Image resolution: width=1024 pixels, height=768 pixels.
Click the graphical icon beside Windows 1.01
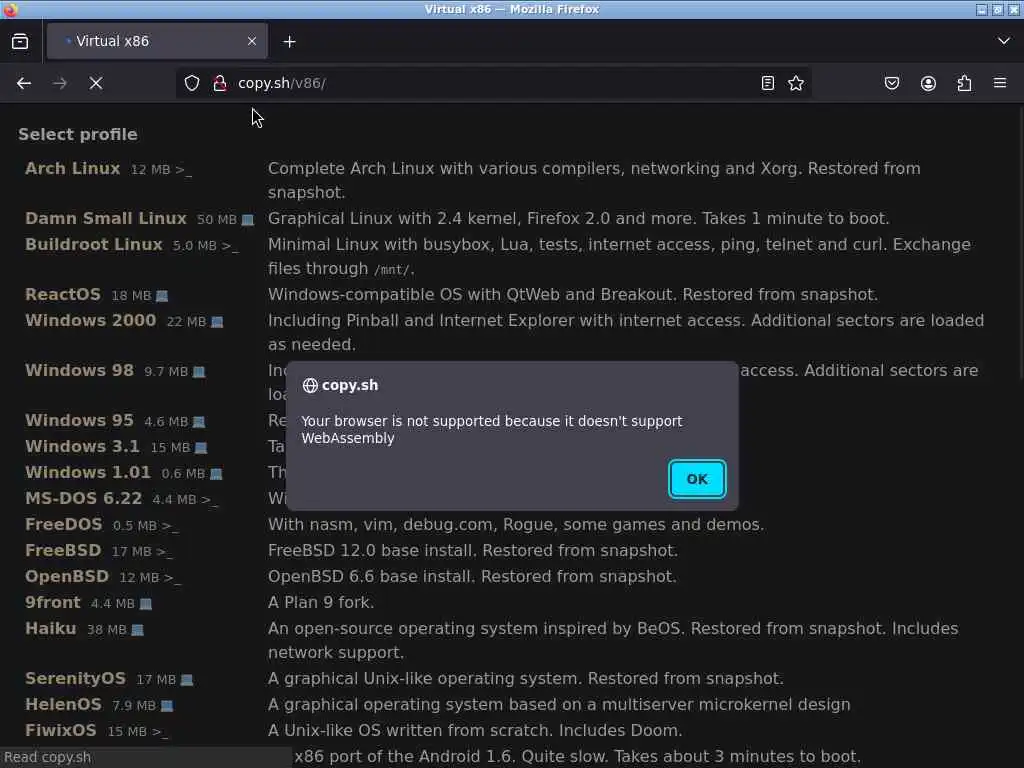click(x=216, y=474)
